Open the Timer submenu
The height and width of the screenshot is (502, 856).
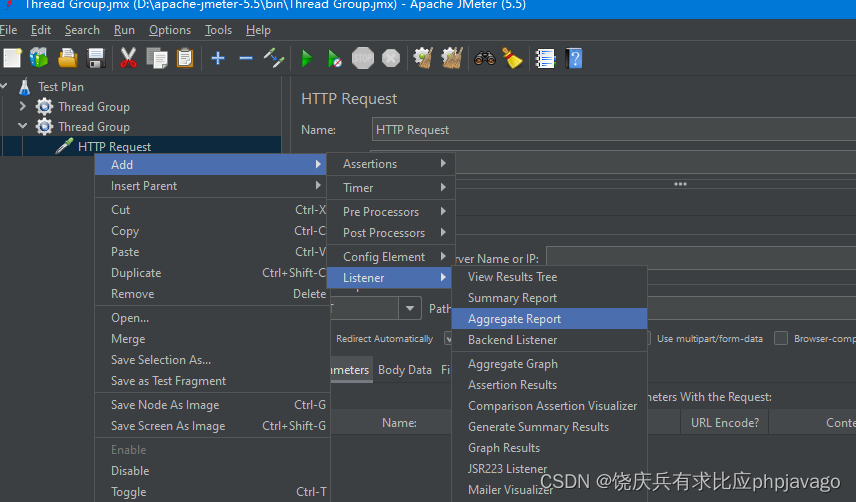391,188
